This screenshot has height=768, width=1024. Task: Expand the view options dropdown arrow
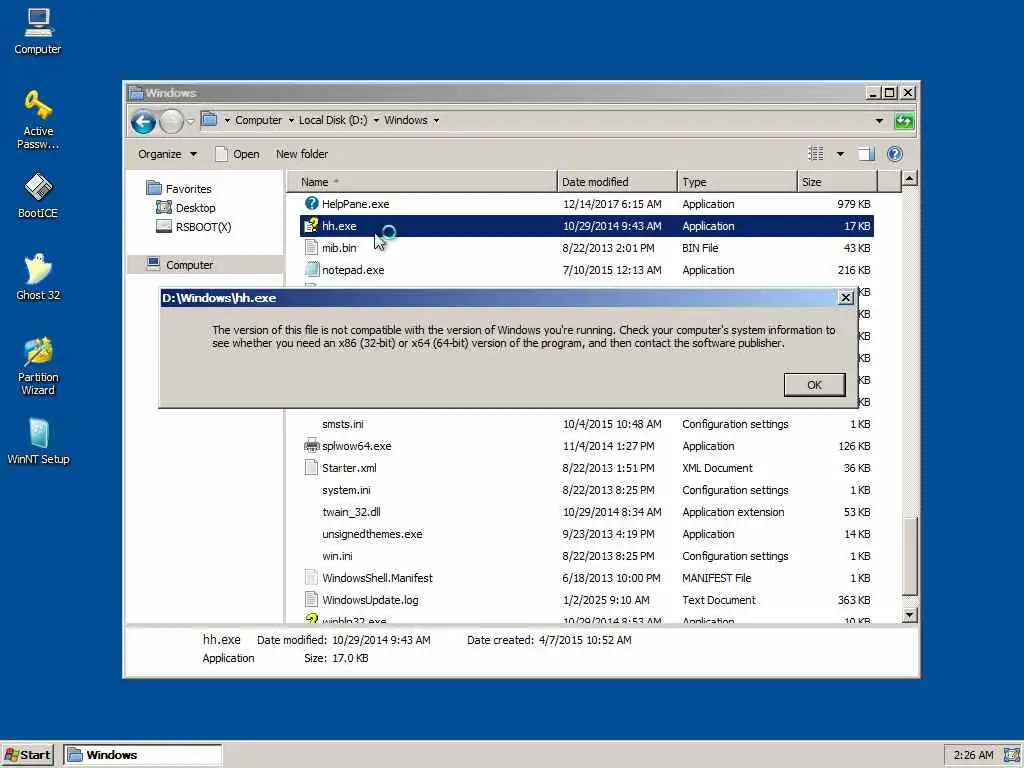click(x=840, y=154)
